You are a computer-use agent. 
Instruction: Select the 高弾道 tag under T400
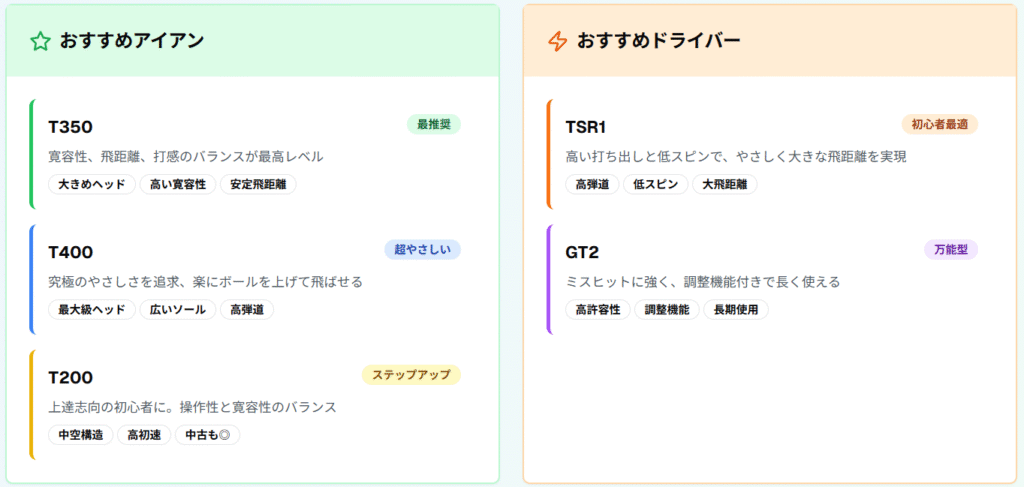pyautogui.click(x=247, y=310)
